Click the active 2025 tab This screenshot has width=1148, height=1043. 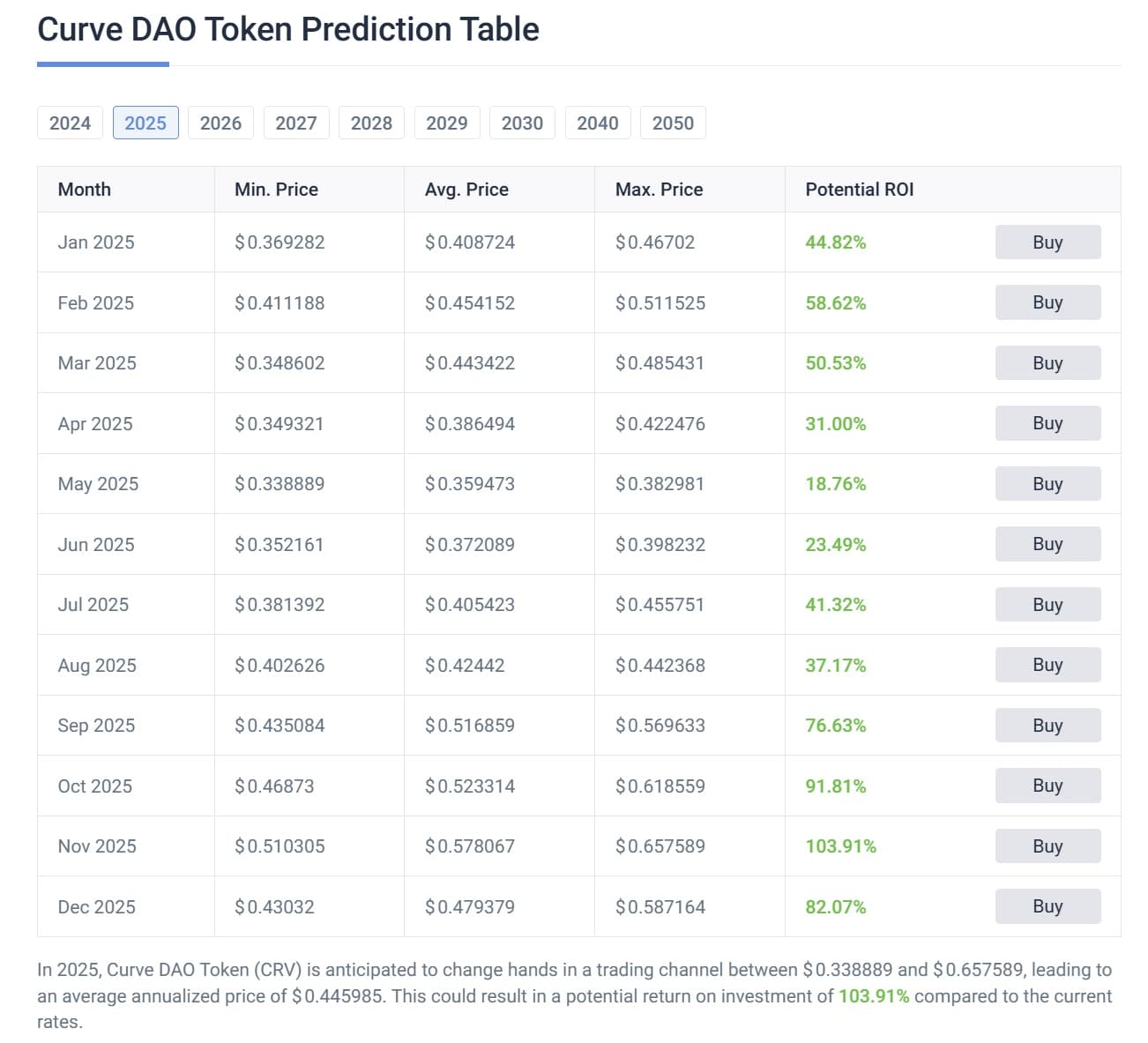tap(145, 123)
